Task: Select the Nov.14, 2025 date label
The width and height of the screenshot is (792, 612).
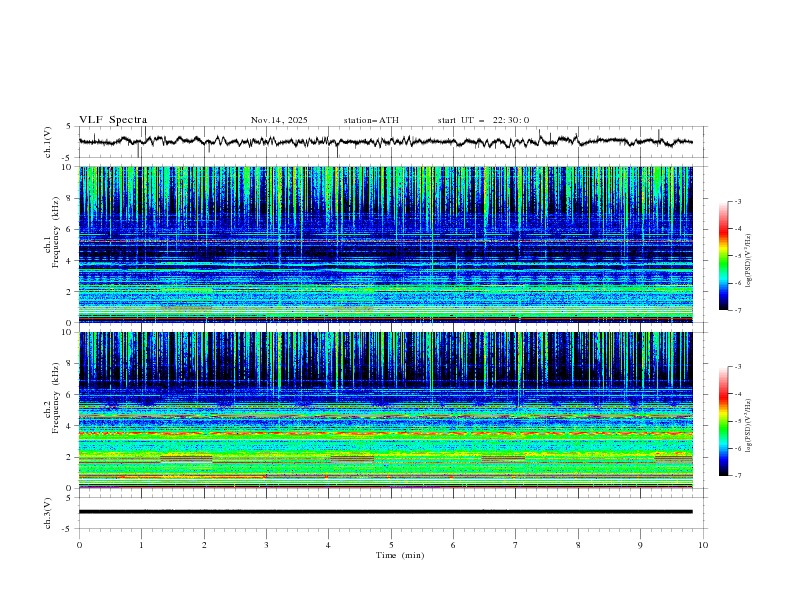Action: tap(279, 120)
